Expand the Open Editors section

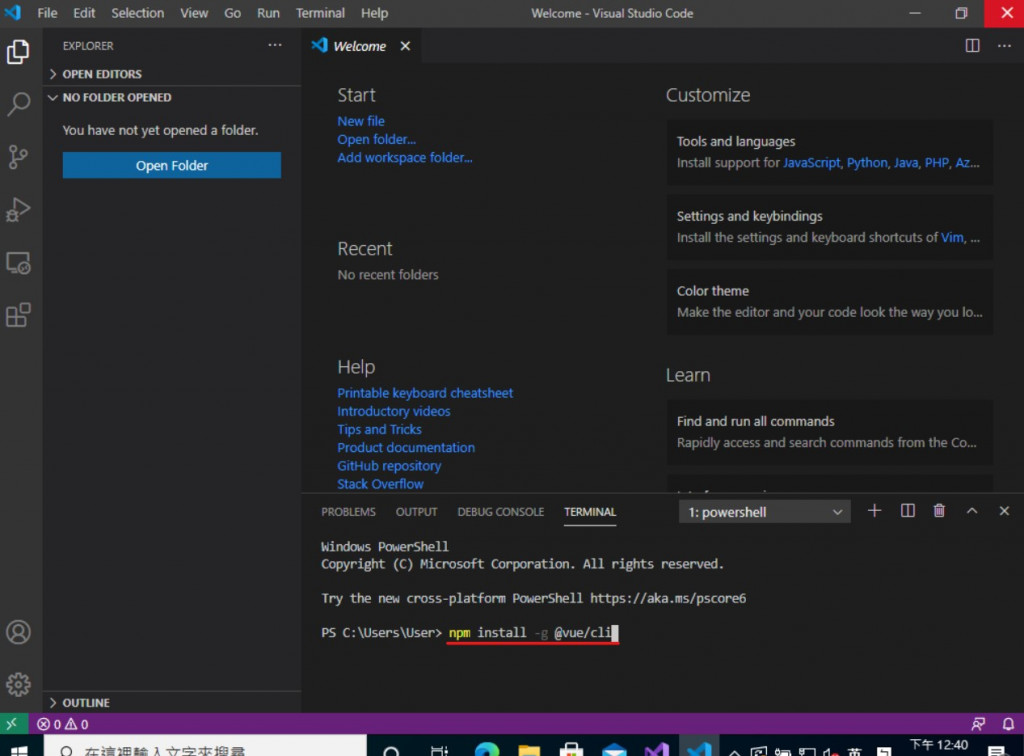[x=172, y=74]
